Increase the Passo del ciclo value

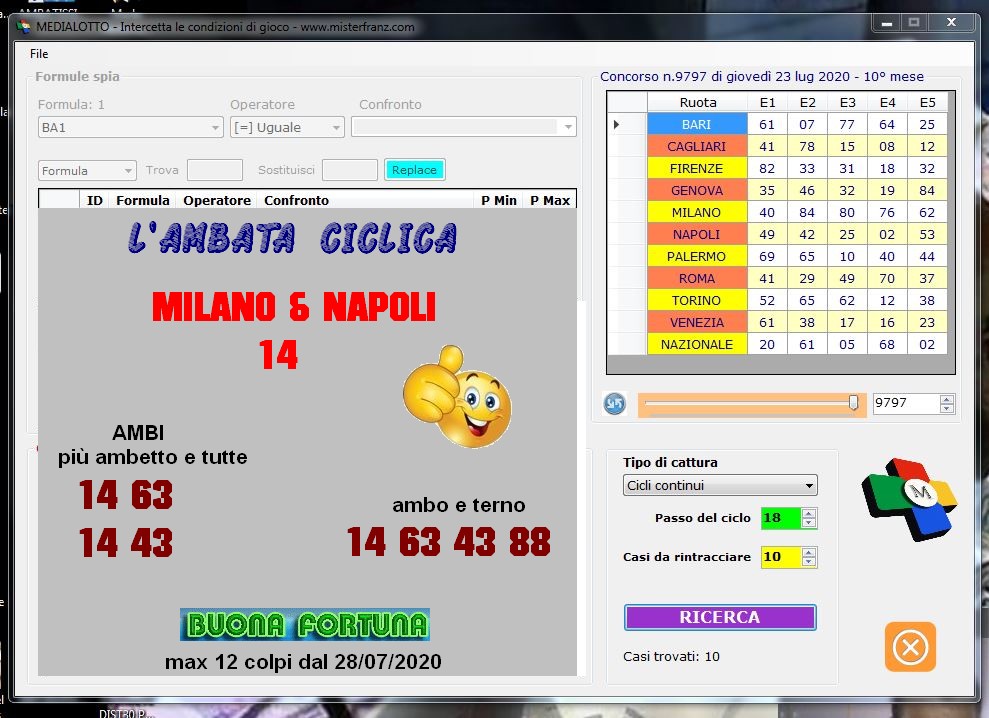[810, 514]
